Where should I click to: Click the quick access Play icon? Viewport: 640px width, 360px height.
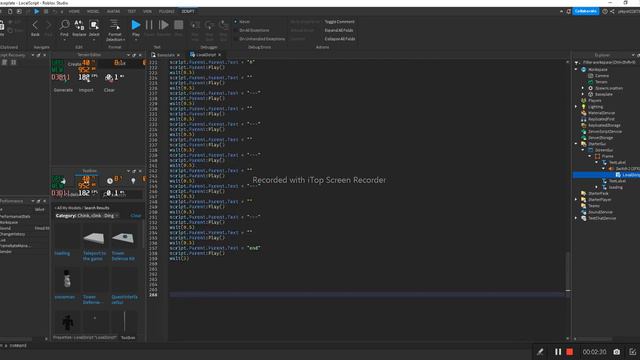pos(36,11)
